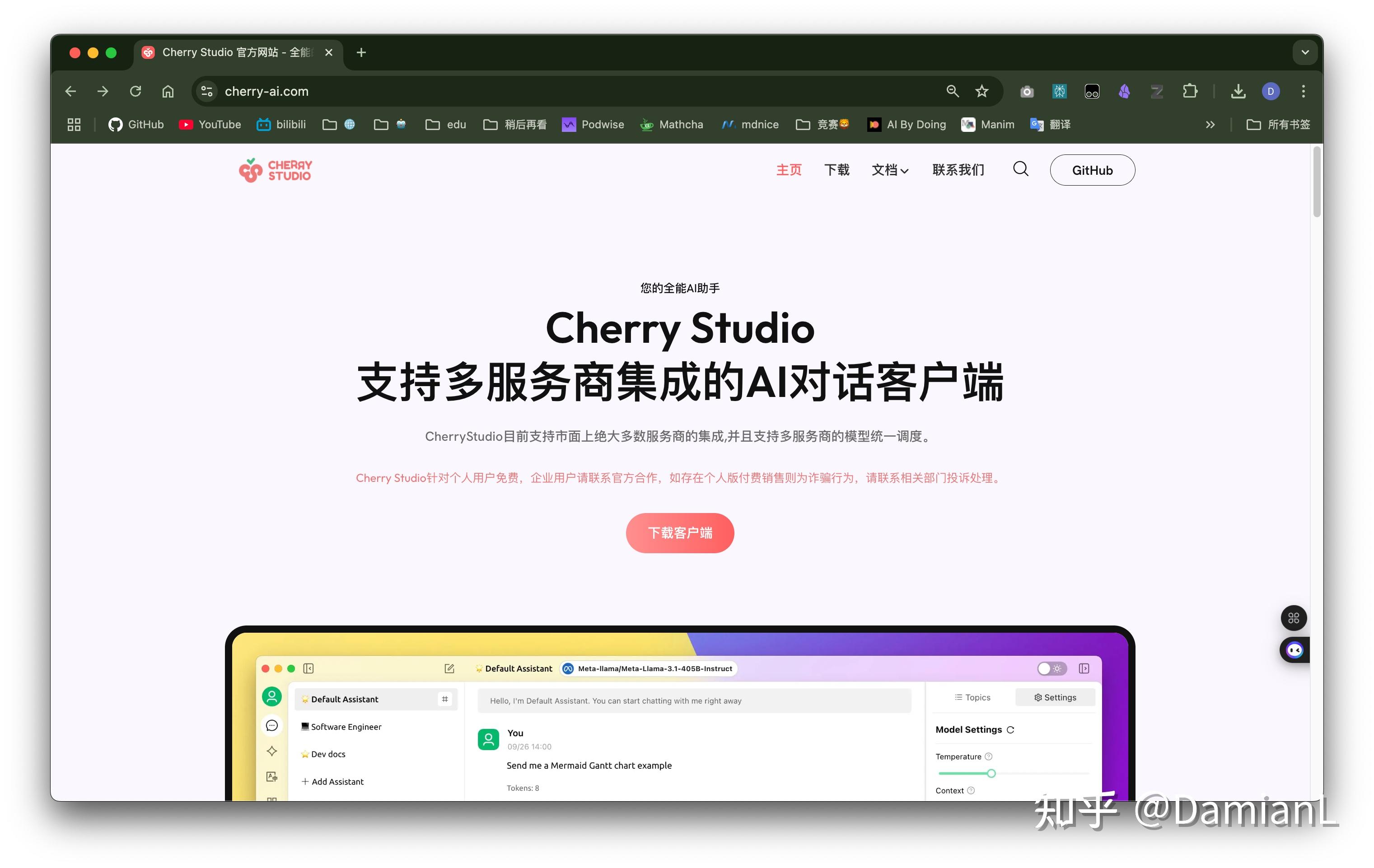The image size is (1374, 868).
Task: Click the refresh icon next to Model Settings
Action: (x=1010, y=729)
